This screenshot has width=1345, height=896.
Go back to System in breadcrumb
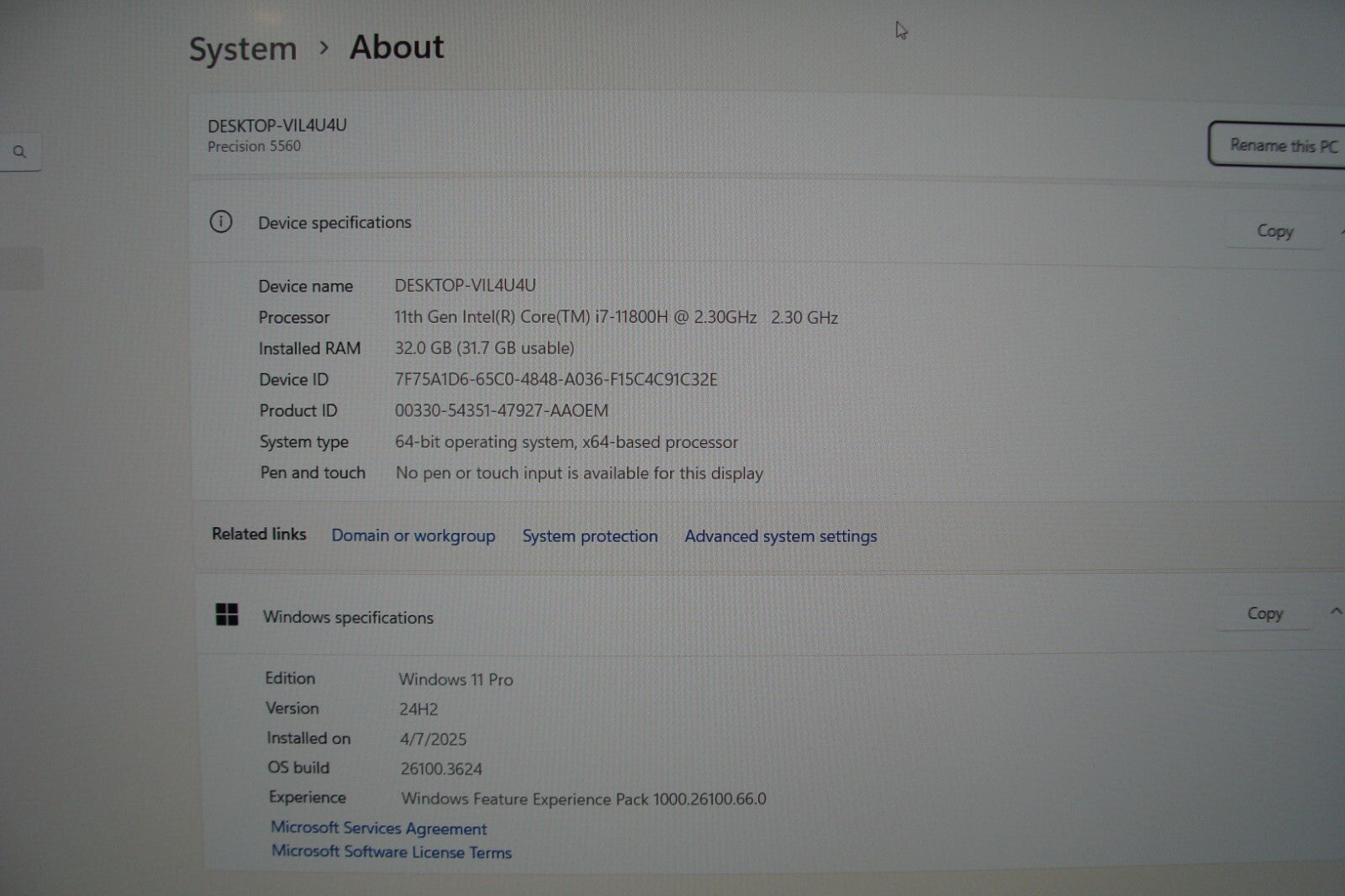pyautogui.click(x=243, y=49)
